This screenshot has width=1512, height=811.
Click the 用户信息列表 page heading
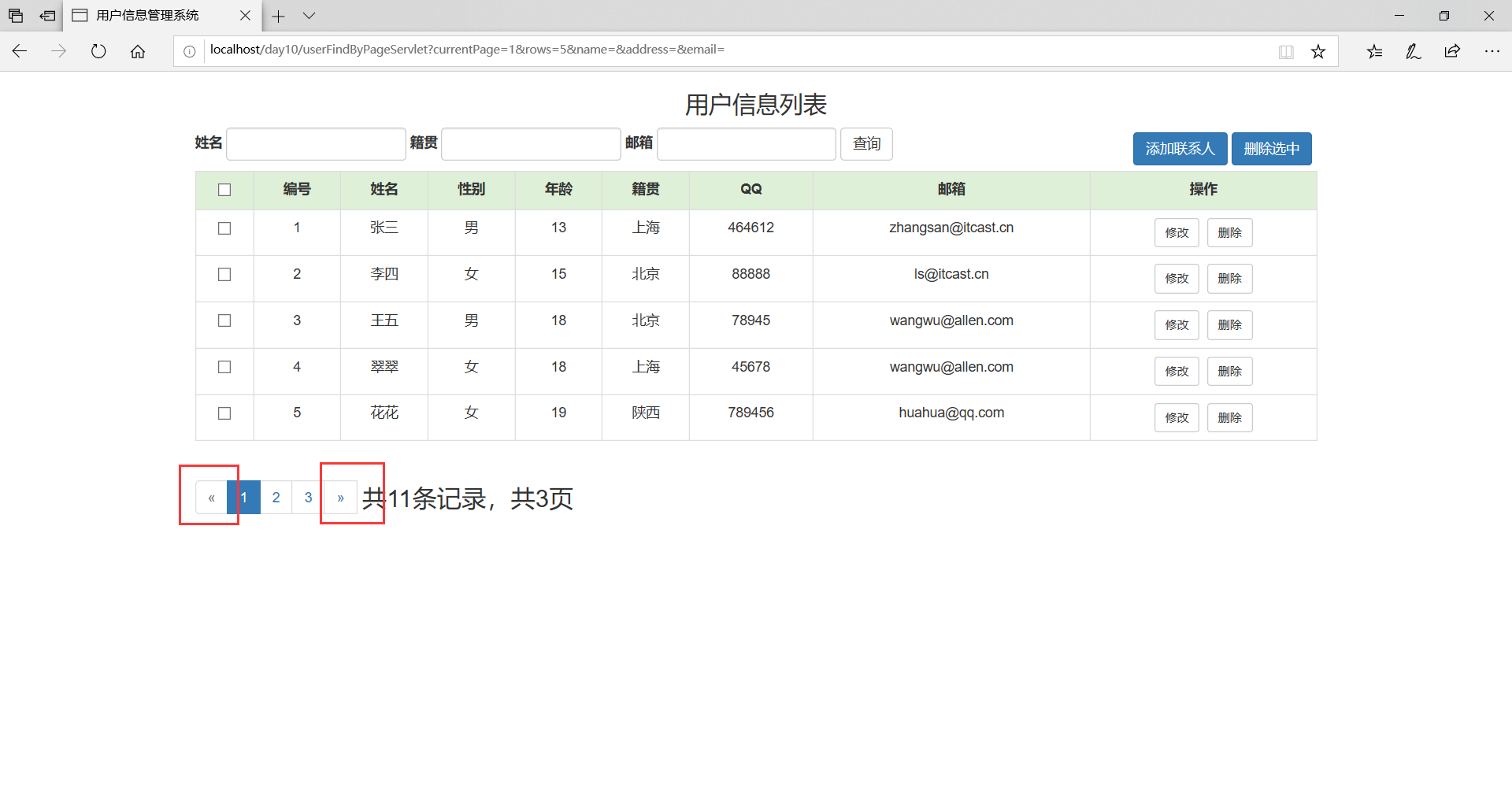756,104
